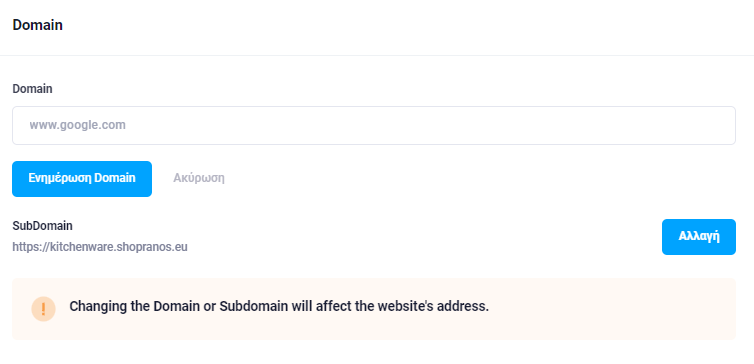The width and height of the screenshot is (754, 364).
Task: Focus the www.google.com domain input field
Action: 374,126
